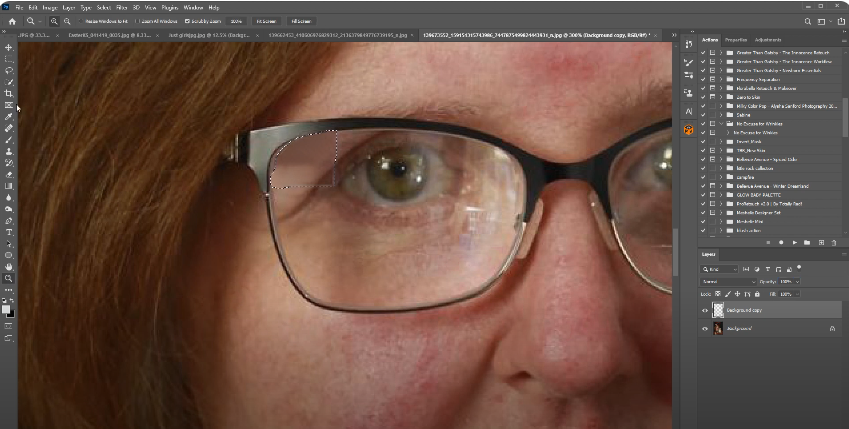Activate the Zoom Out magnifier option
The height and width of the screenshot is (429, 849).
pyautogui.click(x=67, y=21)
